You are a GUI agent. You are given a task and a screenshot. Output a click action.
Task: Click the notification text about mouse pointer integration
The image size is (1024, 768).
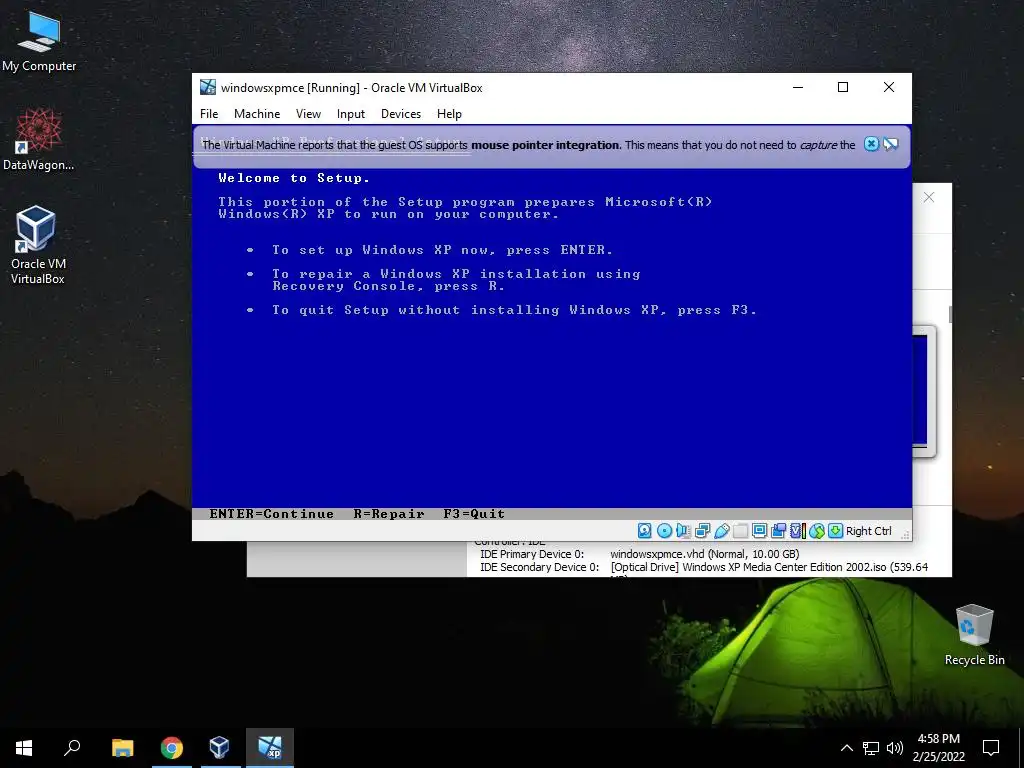pyautogui.click(x=528, y=145)
